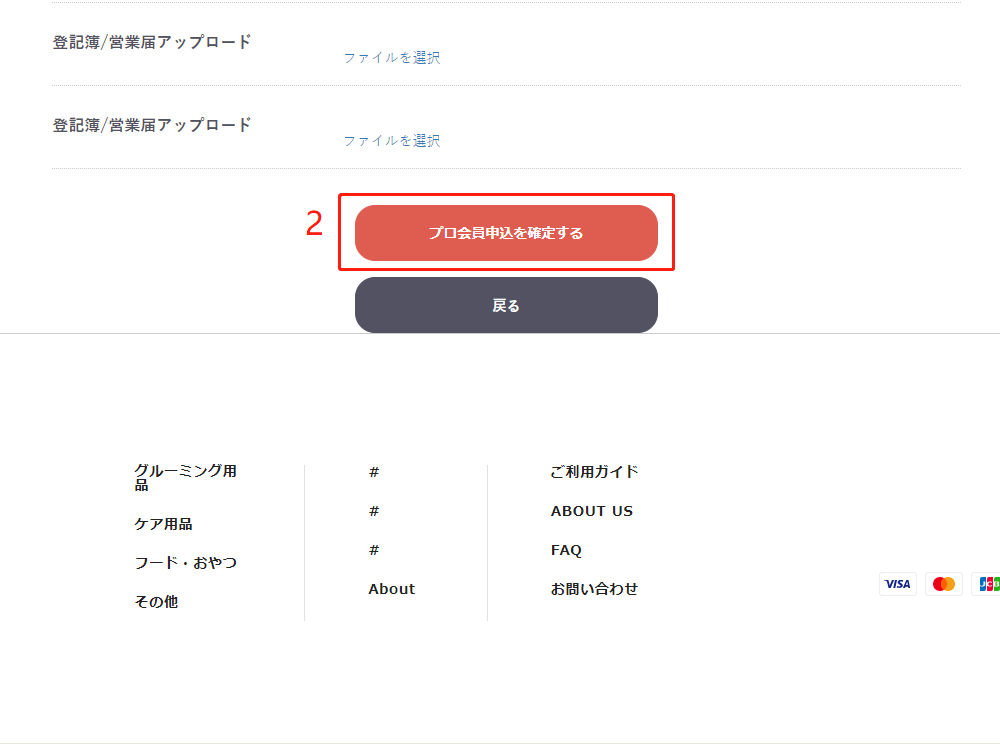Open the FAQ page
This screenshot has height=750, width=1000.
pyautogui.click(x=566, y=550)
